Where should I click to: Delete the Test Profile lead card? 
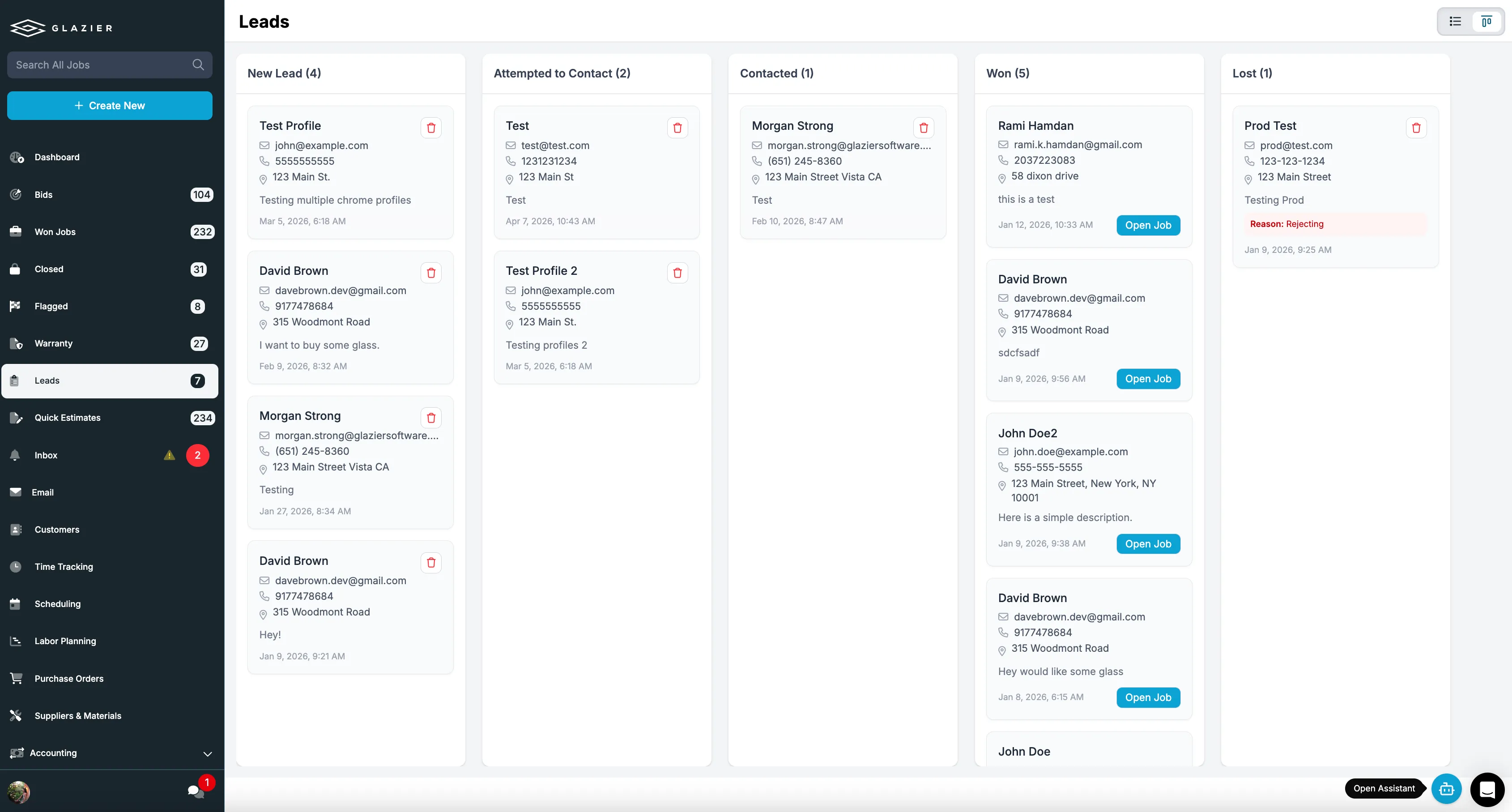(x=431, y=128)
